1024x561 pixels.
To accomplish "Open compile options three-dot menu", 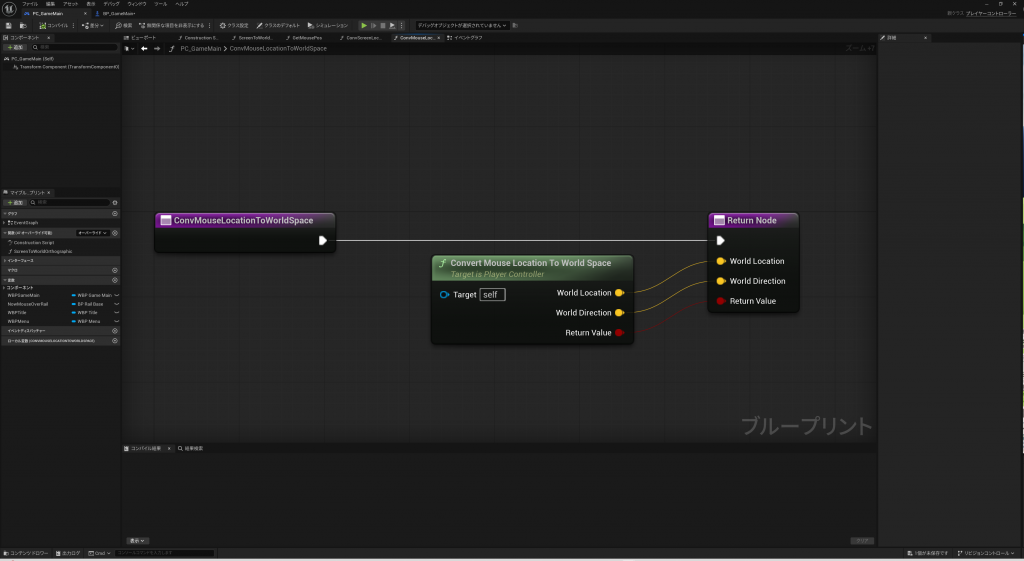I will (x=73, y=25).
